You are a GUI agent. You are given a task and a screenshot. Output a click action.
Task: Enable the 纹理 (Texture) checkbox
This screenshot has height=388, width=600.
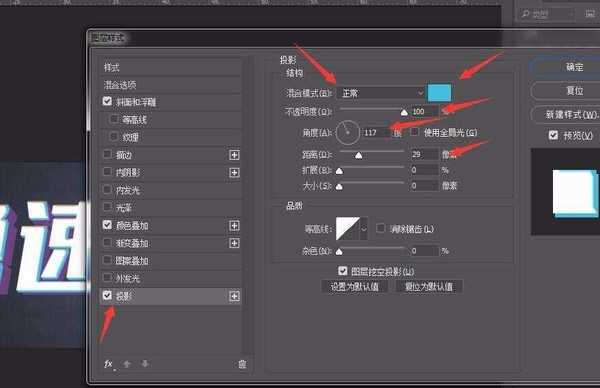[114, 137]
